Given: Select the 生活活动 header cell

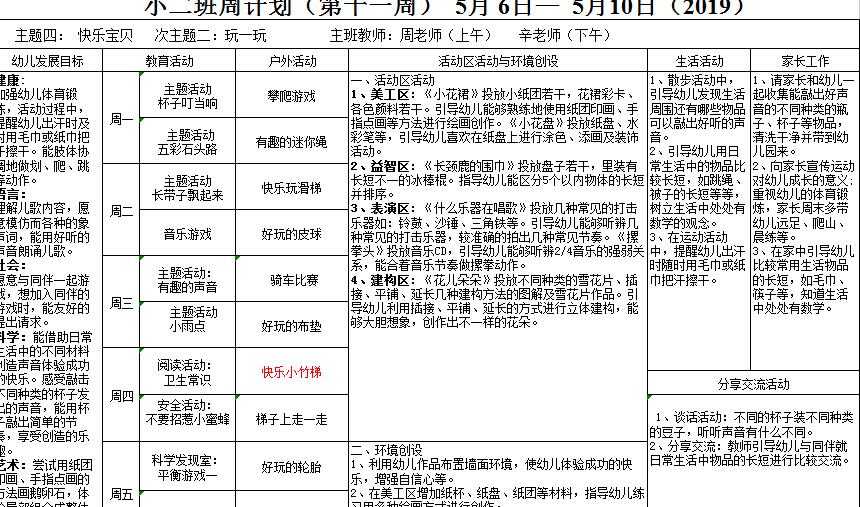Looking at the screenshot, I should [x=699, y=61].
